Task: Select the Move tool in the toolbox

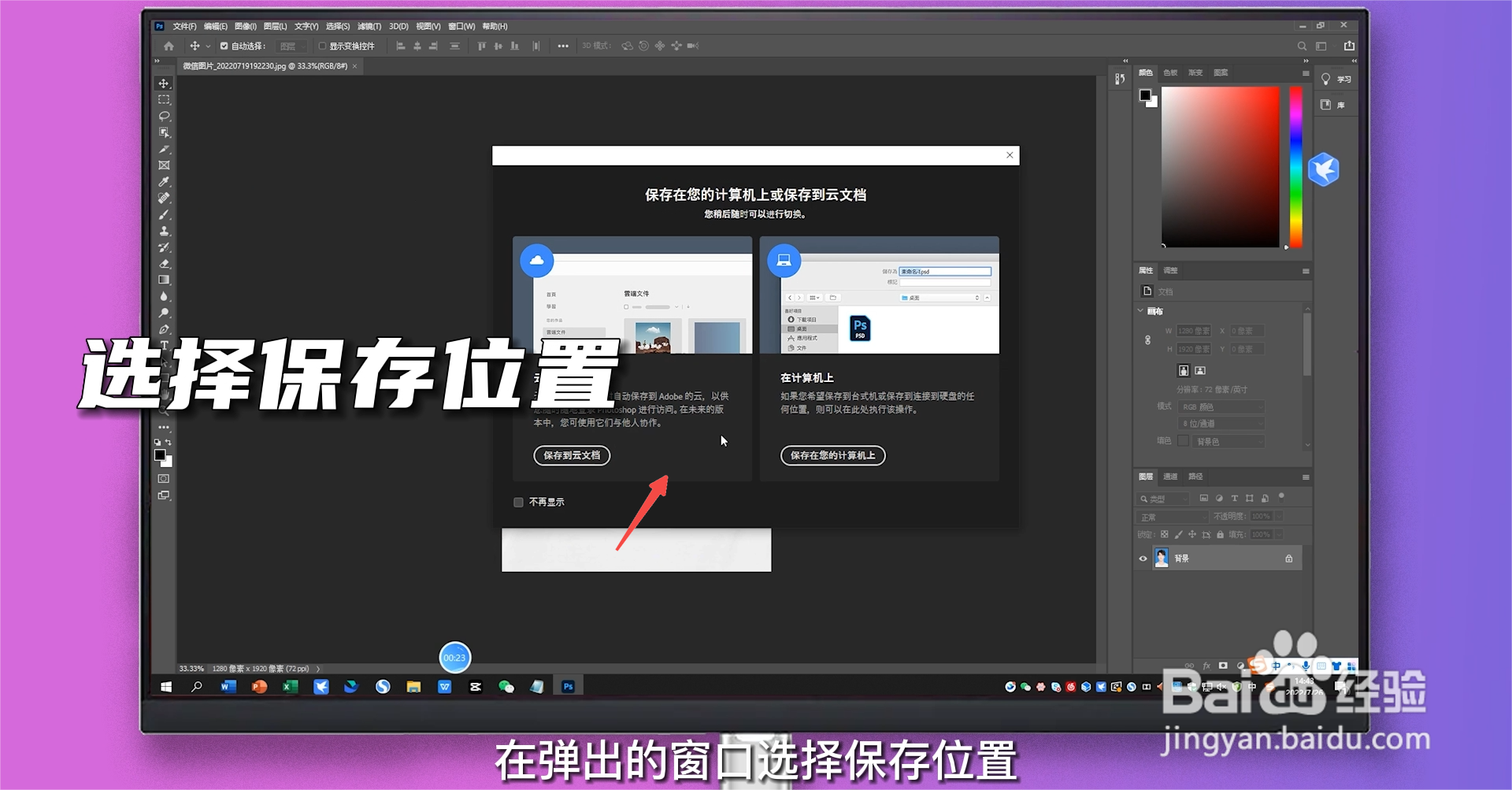Action: 164,83
